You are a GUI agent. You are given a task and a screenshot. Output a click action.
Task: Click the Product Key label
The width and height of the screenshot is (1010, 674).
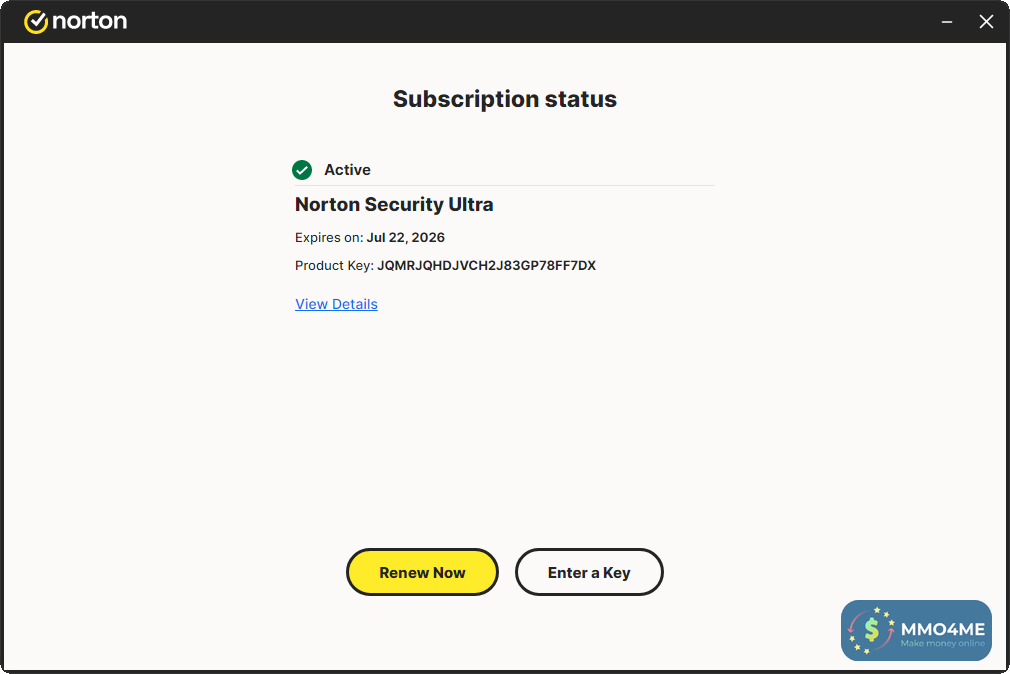(x=334, y=266)
